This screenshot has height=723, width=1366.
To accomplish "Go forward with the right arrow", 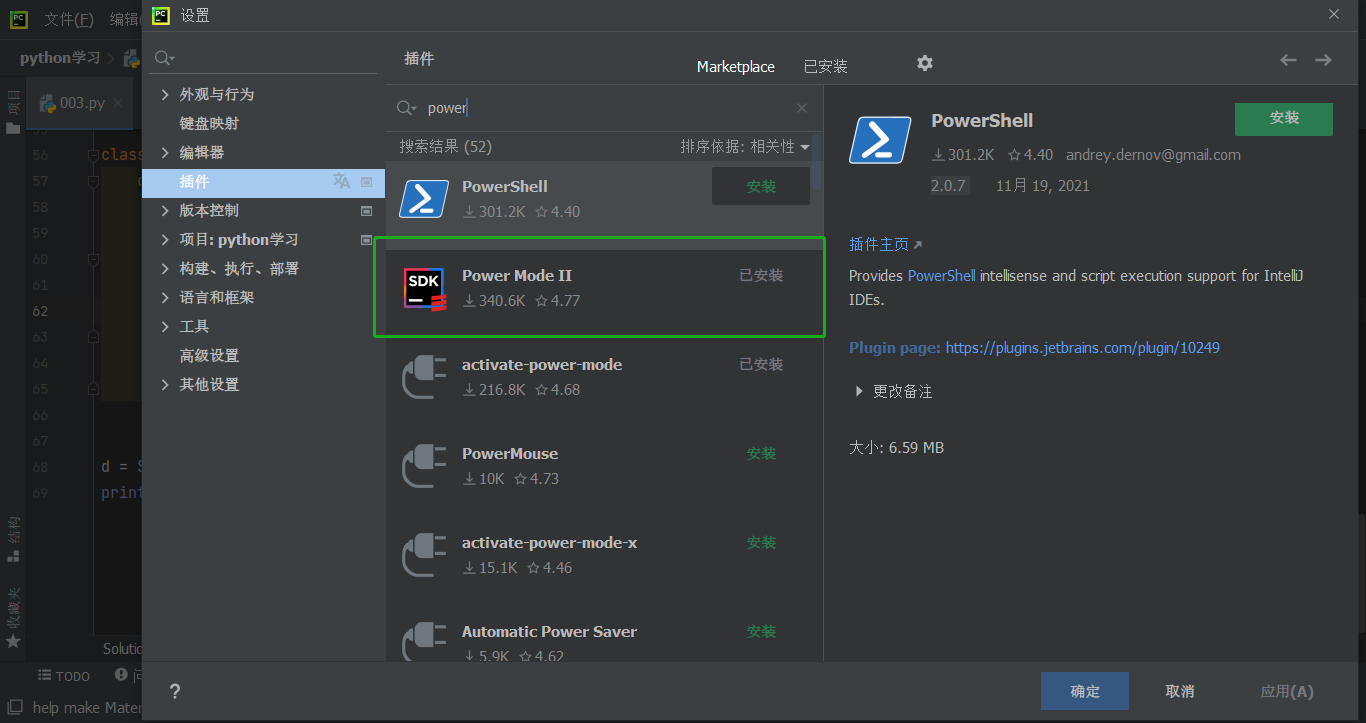I will (x=1323, y=61).
